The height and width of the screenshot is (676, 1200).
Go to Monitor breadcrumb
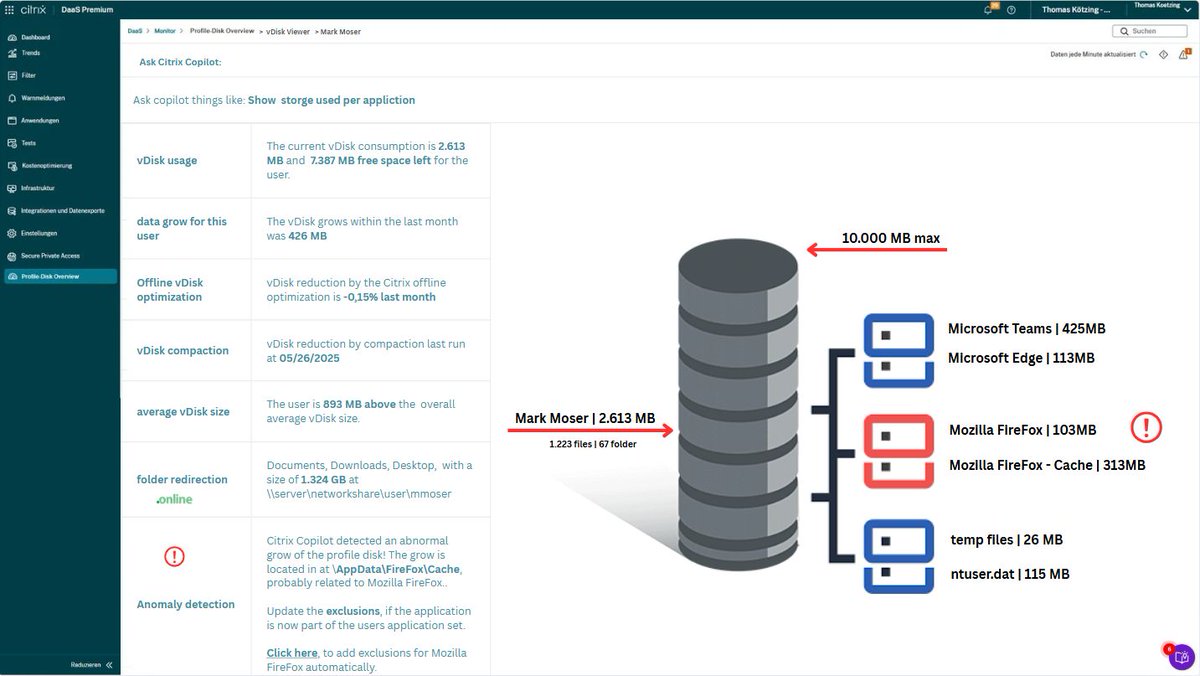pyautogui.click(x=165, y=31)
